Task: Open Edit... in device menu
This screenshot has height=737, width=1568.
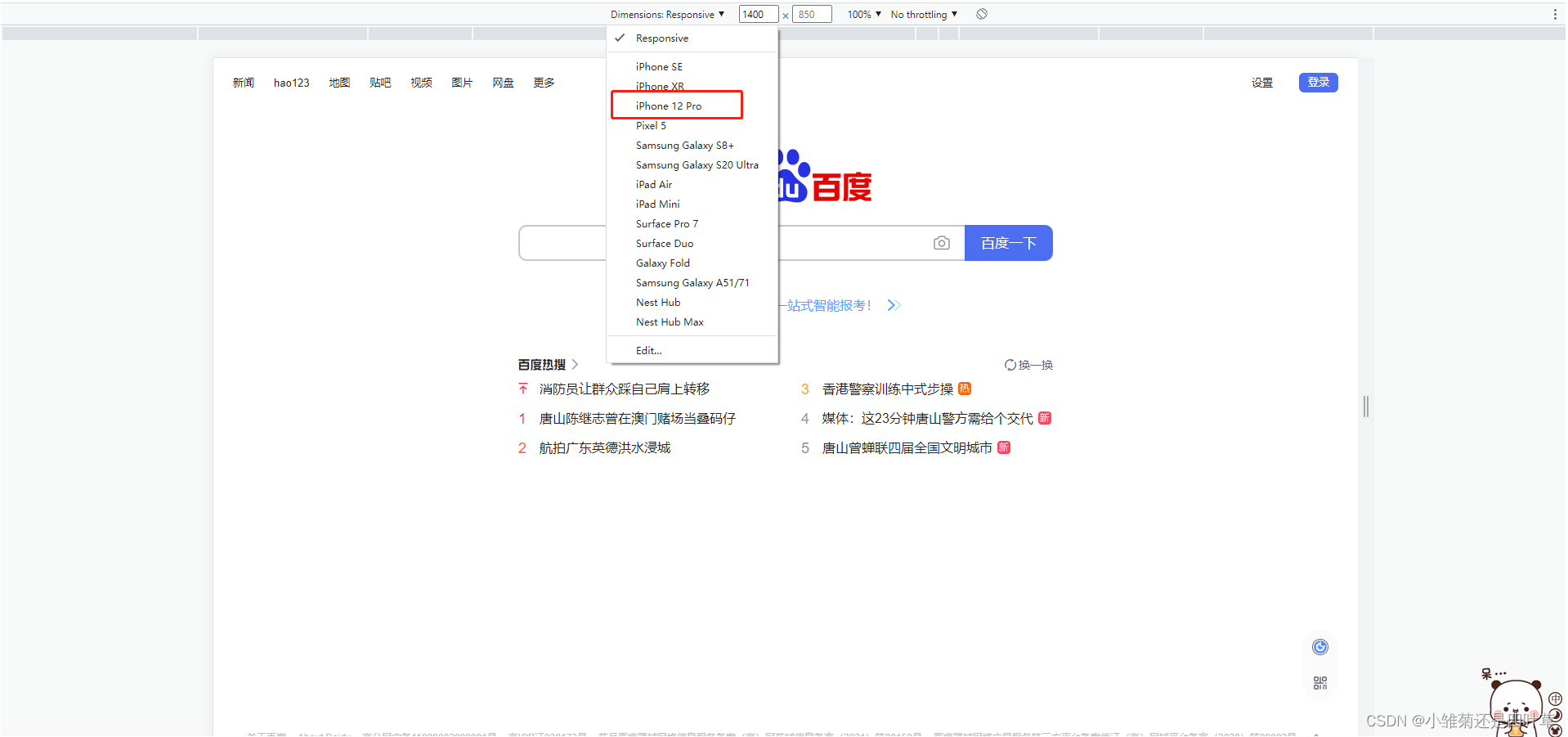Action: [692, 351]
